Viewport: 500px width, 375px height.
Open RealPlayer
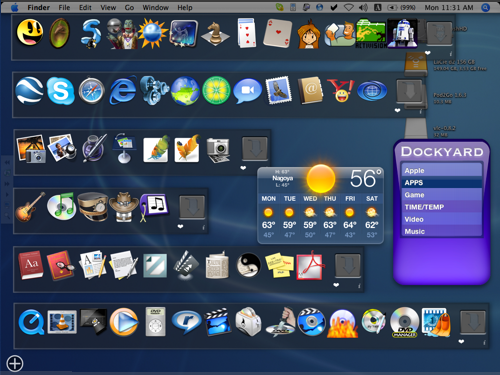(187, 322)
